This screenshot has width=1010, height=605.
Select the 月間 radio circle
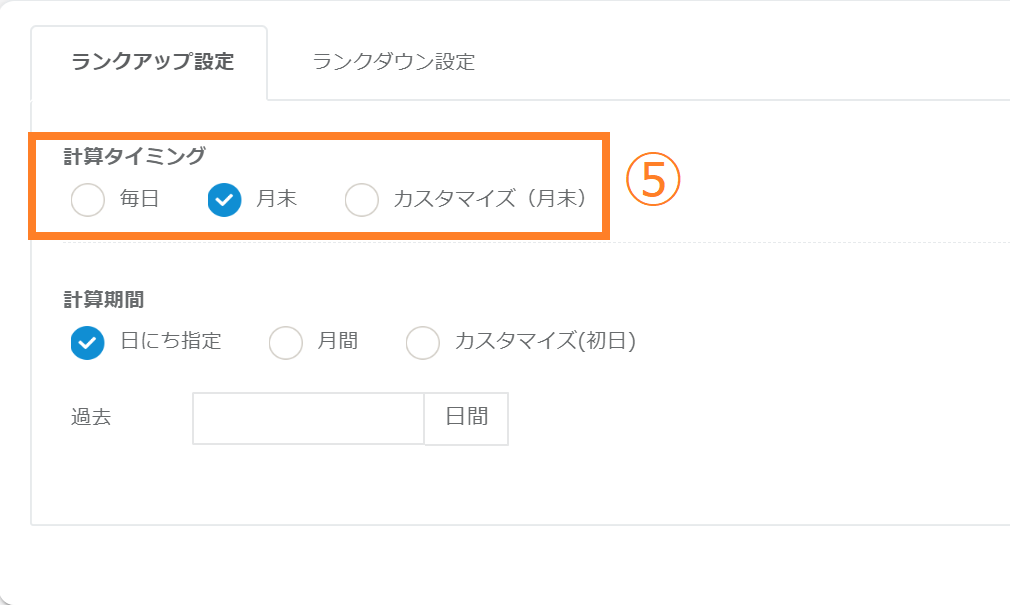click(286, 342)
